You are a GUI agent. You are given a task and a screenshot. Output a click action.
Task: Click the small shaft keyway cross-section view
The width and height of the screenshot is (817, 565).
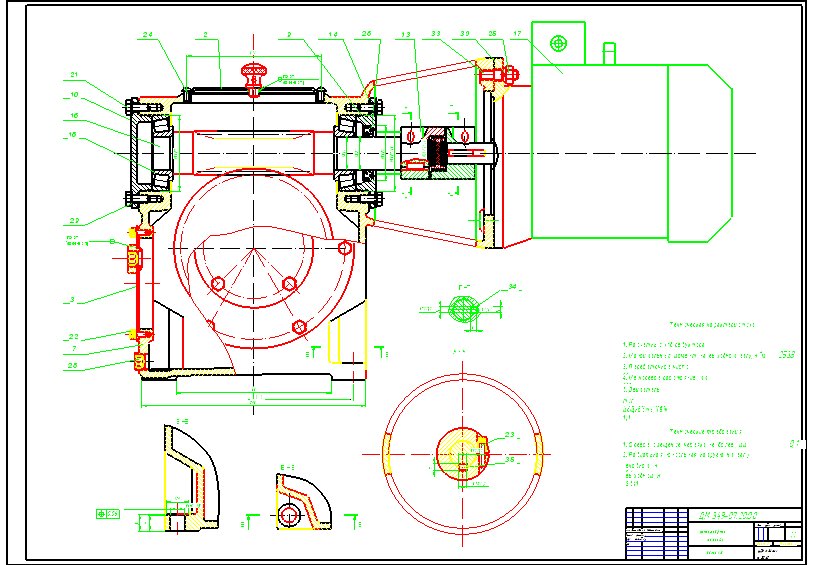[x=462, y=310]
